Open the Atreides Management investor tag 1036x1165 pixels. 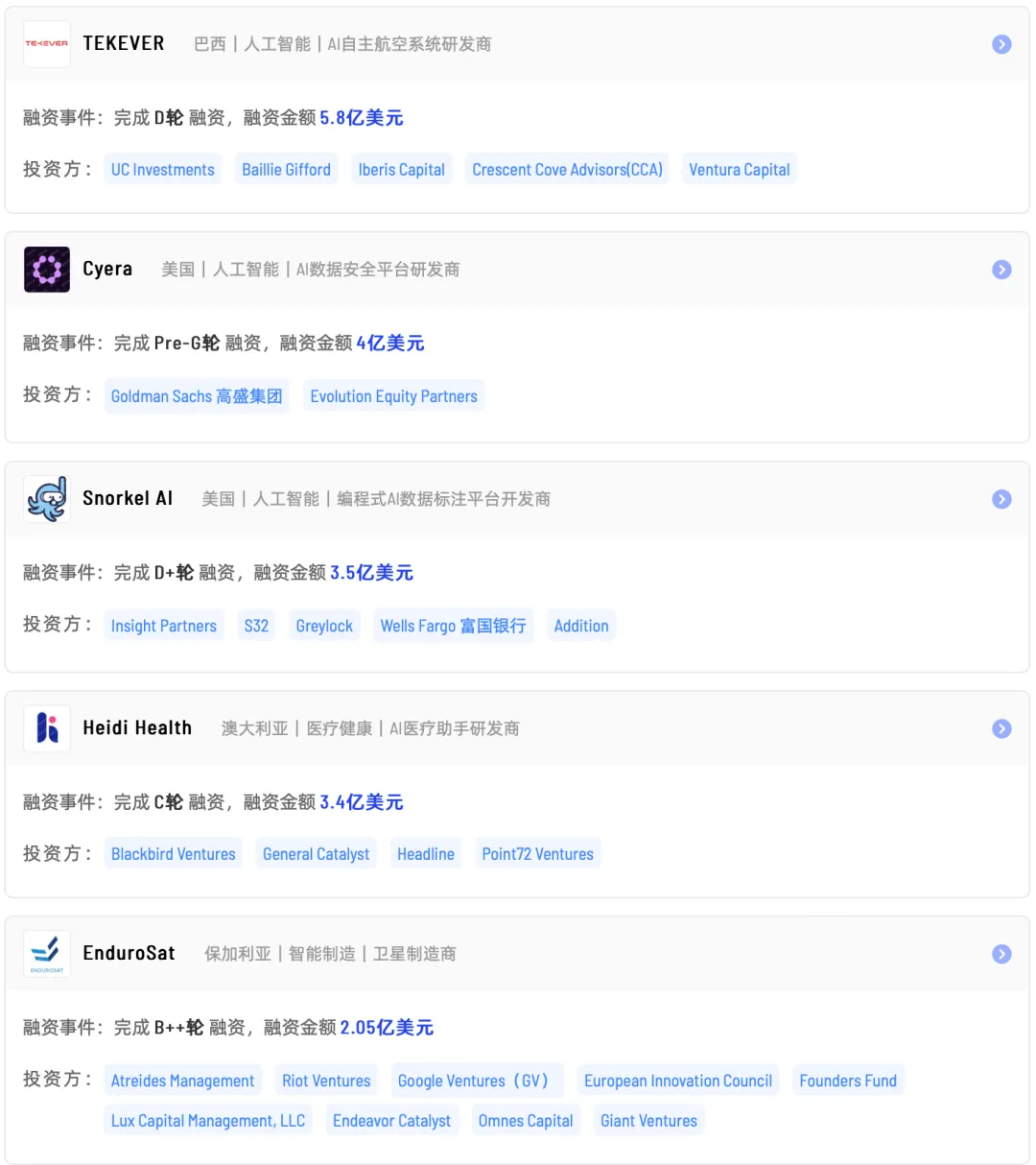(x=183, y=1081)
